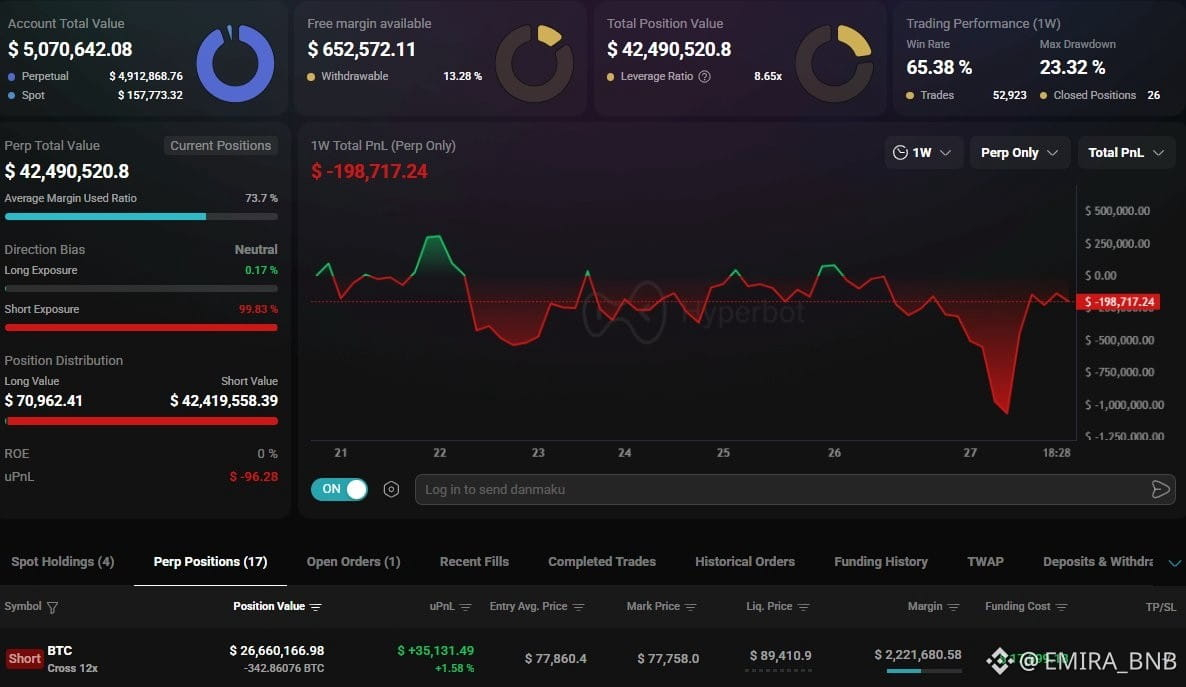Sort by Position Value column icon
Screen dimensions: 1186x687
point(316,607)
